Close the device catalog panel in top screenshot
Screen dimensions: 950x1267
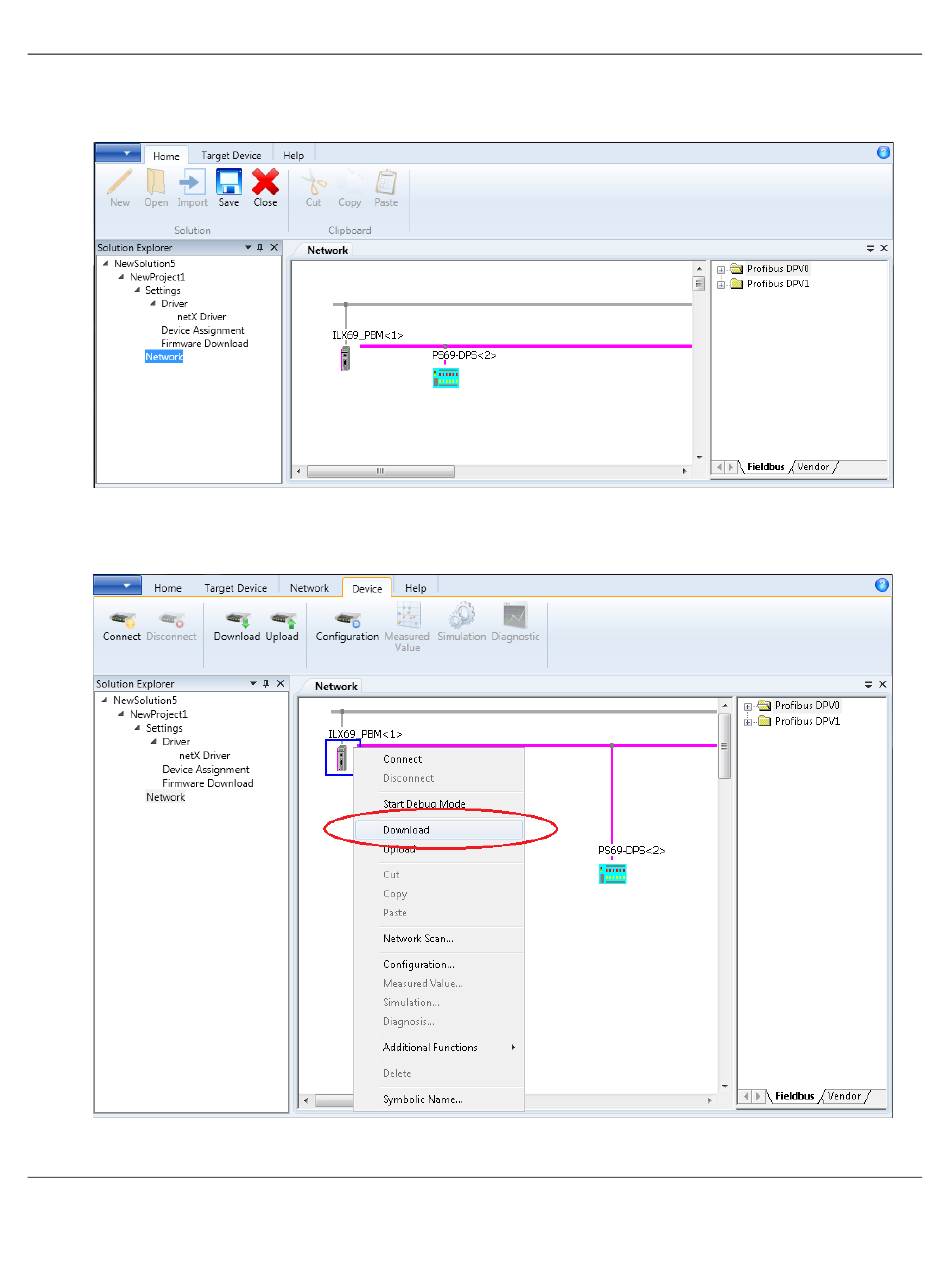point(884,248)
